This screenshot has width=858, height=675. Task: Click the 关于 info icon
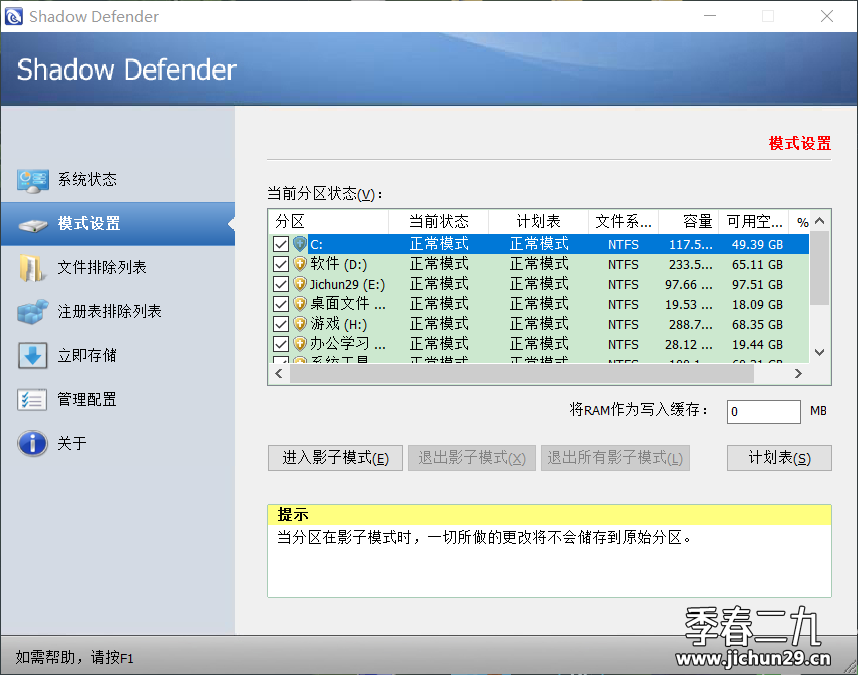pyautogui.click(x=32, y=443)
